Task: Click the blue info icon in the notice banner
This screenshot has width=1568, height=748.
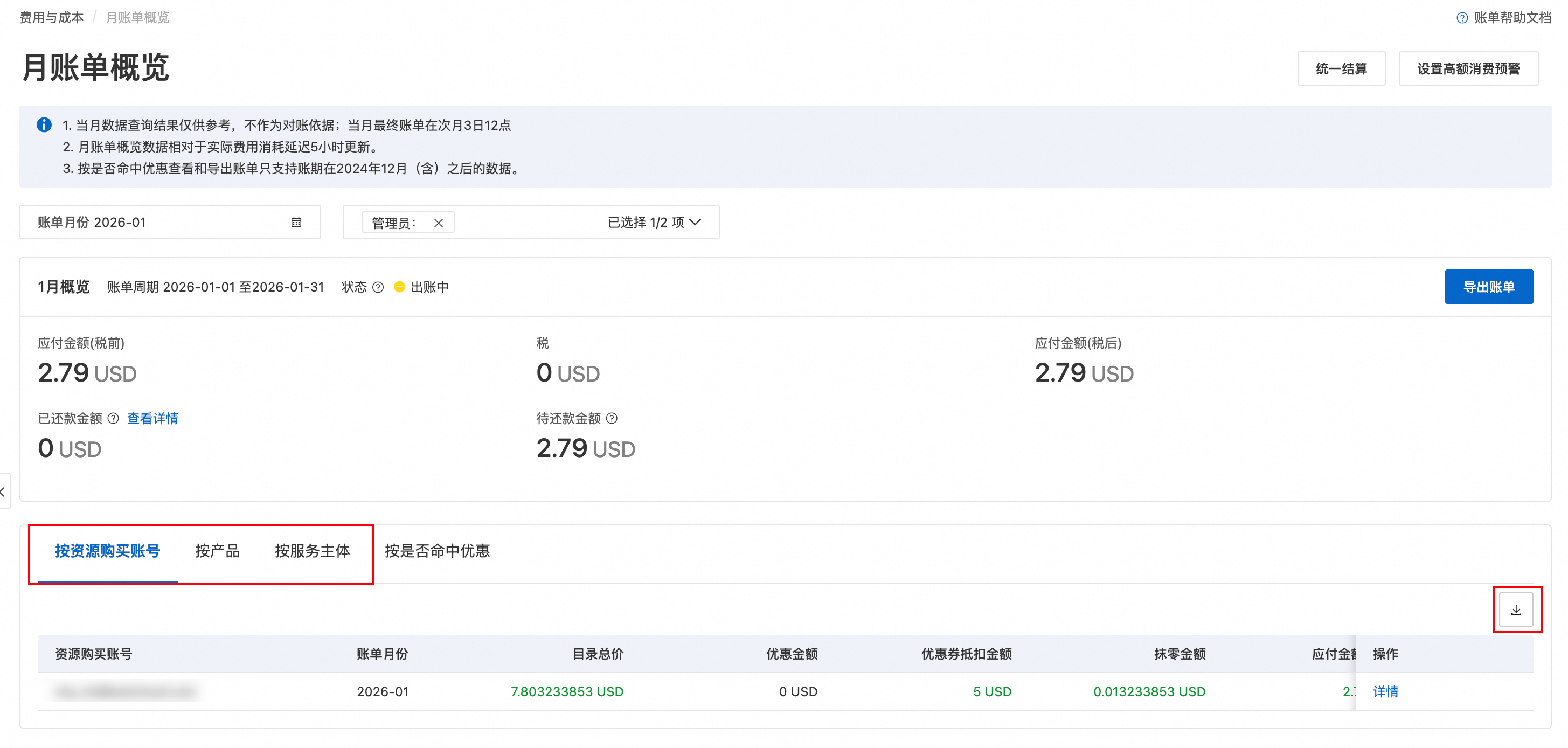Action: click(44, 125)
